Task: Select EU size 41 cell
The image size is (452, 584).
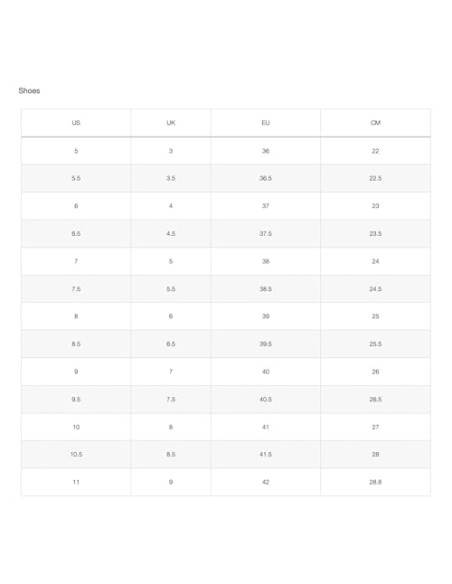Action: point(265,427)
